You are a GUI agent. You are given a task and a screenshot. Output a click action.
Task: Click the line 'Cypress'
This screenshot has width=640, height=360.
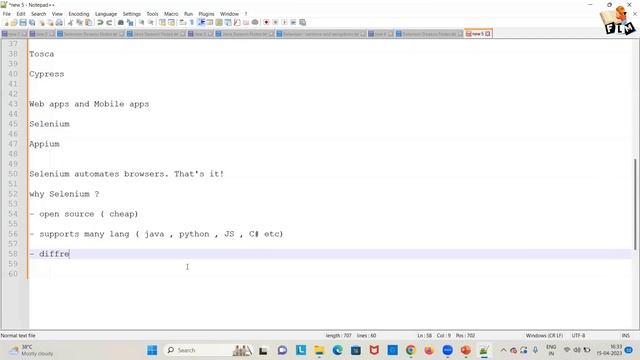coord(47,74)
